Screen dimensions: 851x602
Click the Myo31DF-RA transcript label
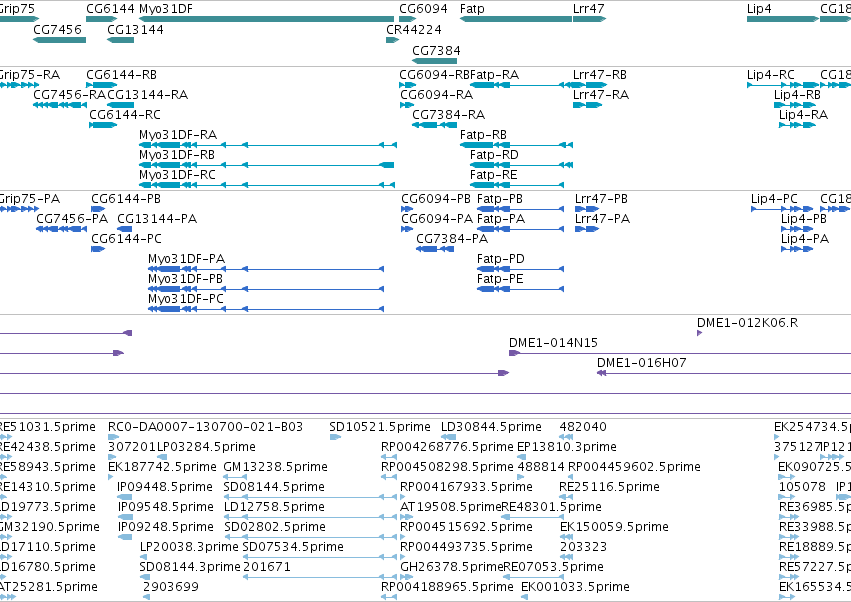tap(178, 135)
